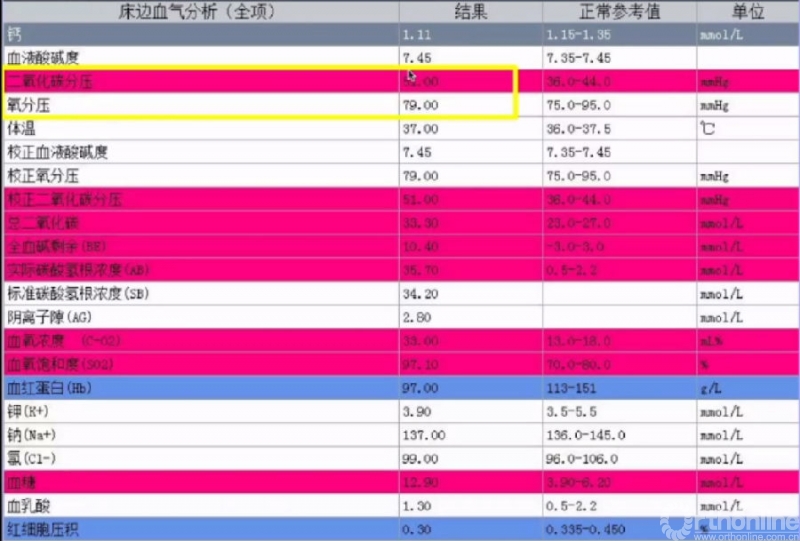Click the 氯(Cl-) reference range 96.0-106.0

tap(586, 458)
